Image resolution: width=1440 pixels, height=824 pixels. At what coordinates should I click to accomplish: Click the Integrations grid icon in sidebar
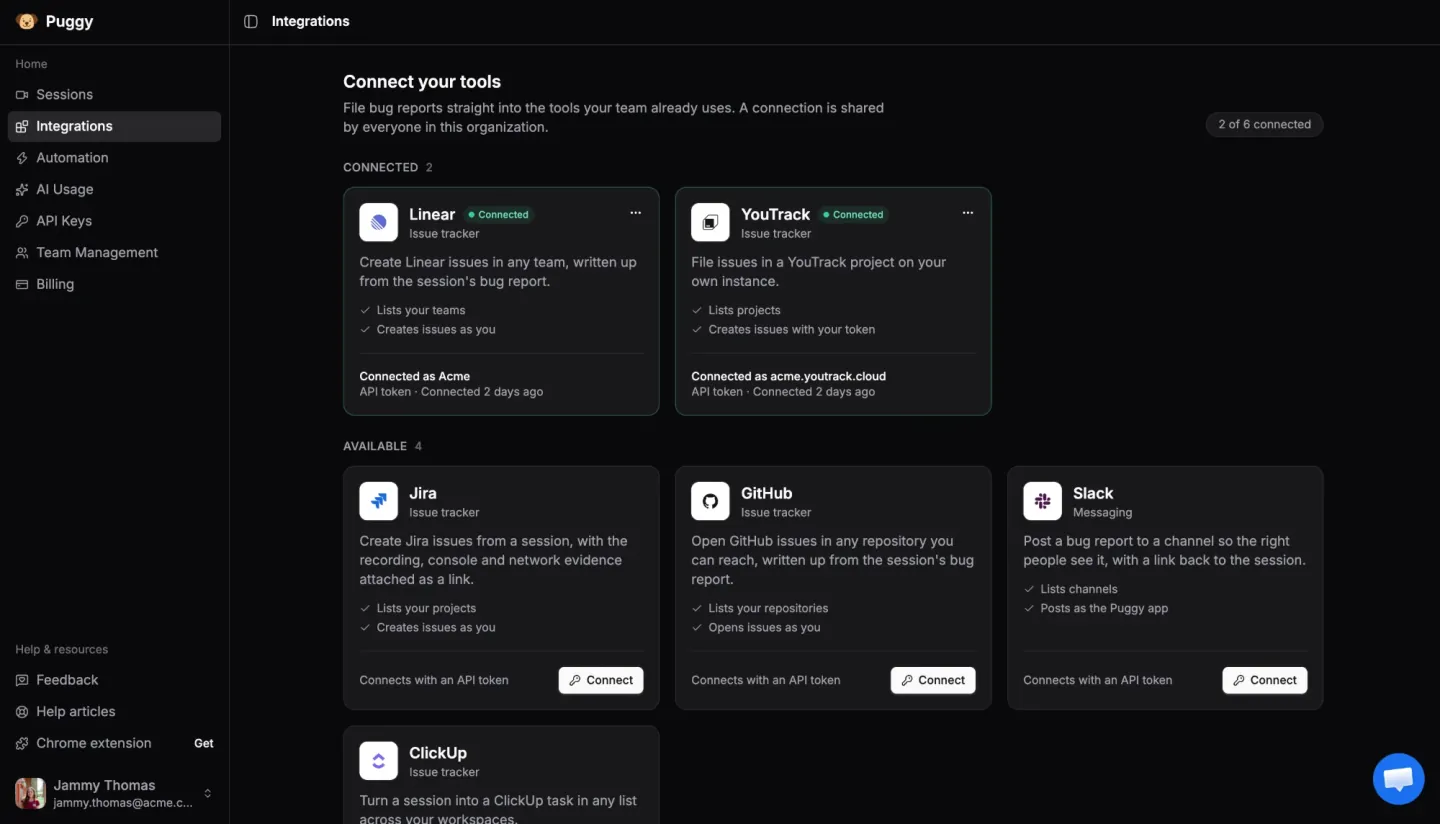[x=22, y=126]
